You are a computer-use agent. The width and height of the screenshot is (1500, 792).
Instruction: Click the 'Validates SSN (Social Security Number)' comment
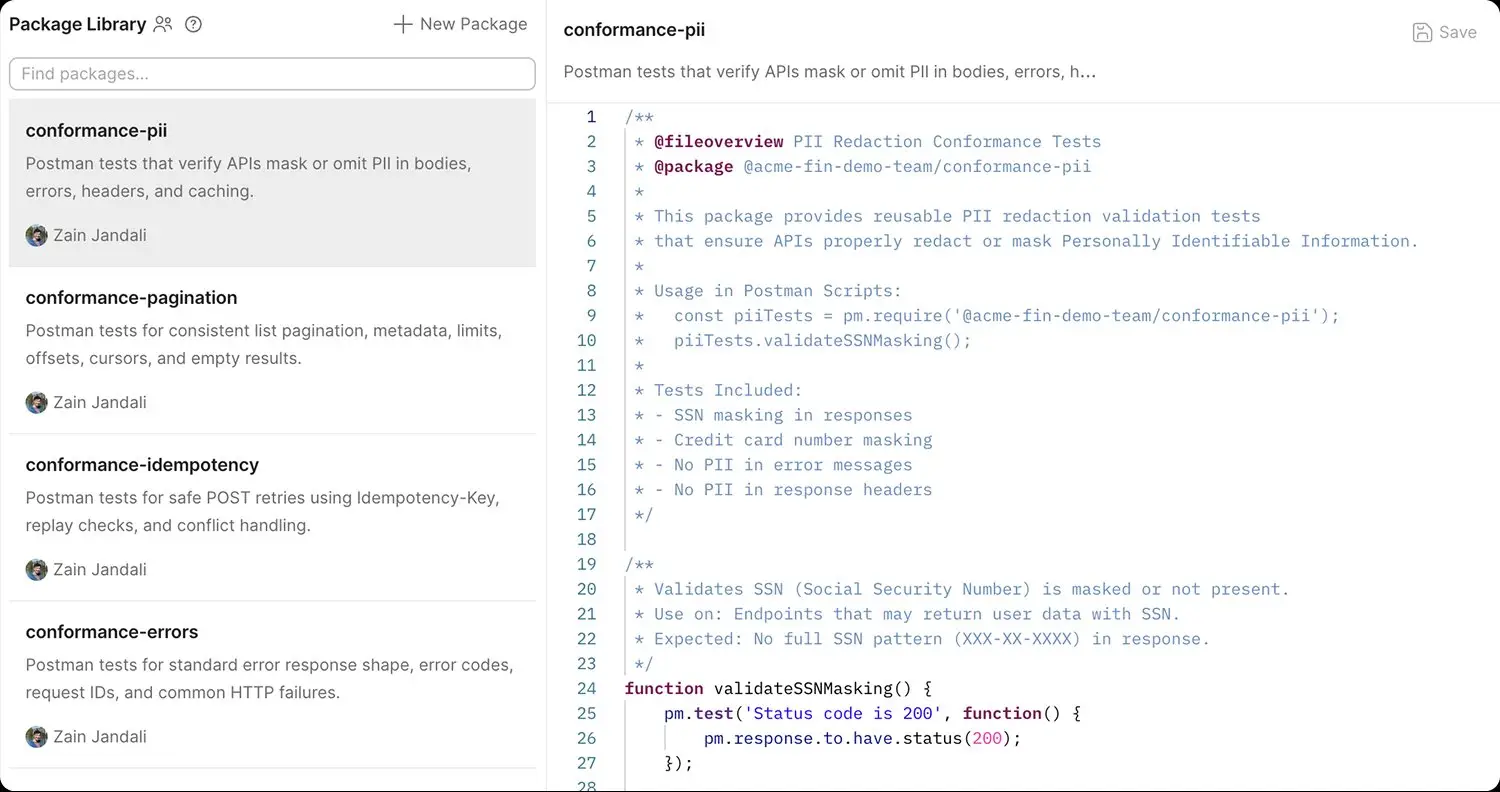(x=962, y=589)
